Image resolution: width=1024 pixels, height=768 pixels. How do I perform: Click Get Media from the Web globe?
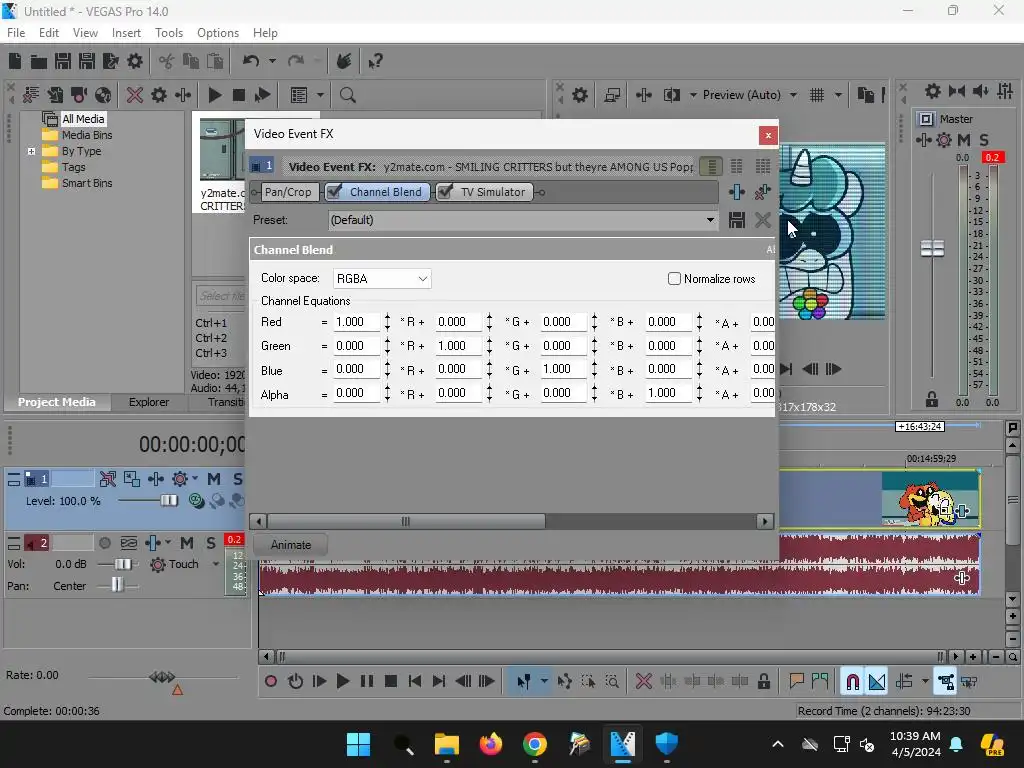103,95
